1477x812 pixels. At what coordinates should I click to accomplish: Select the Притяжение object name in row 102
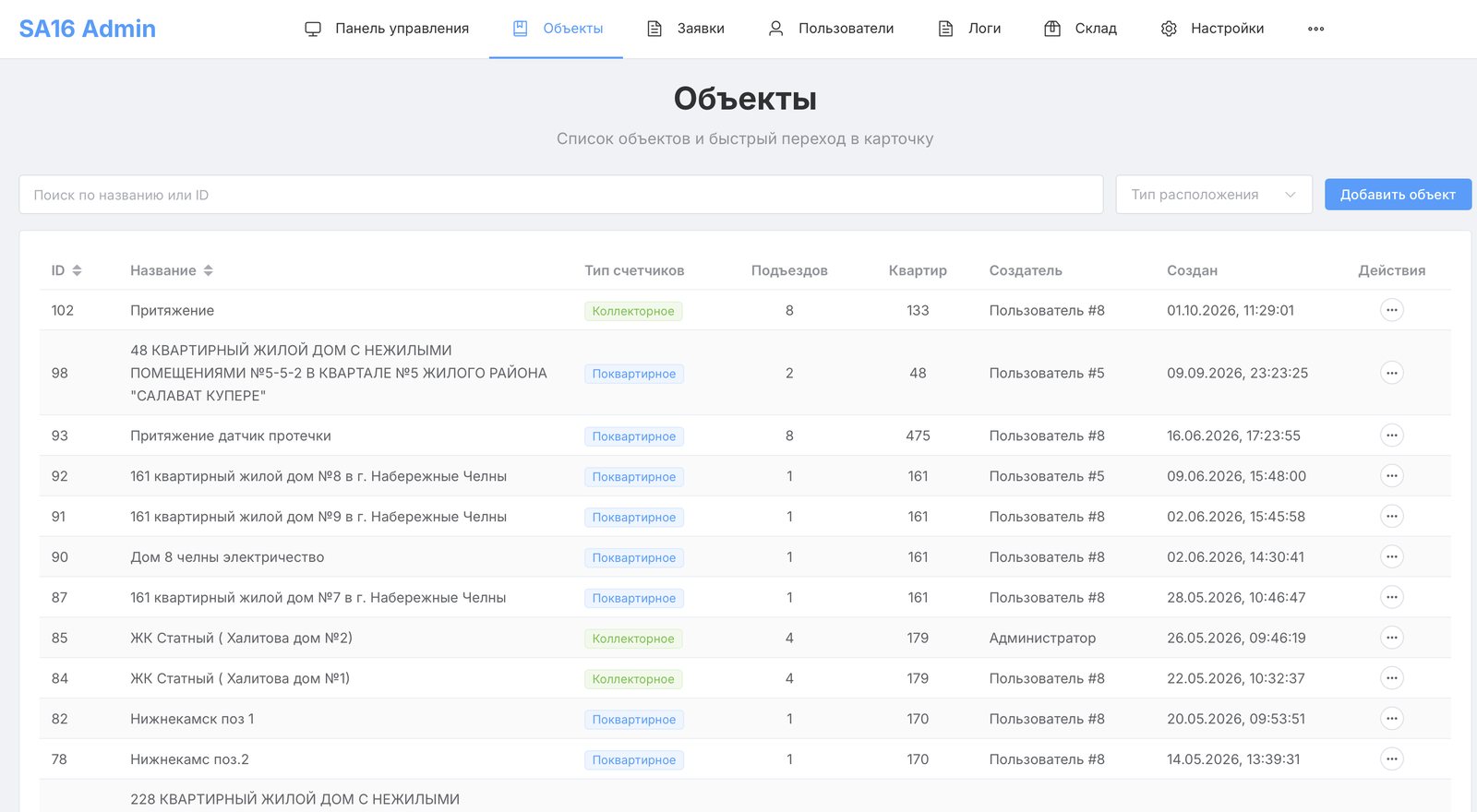pyautogui.click(x=172, y=310)
